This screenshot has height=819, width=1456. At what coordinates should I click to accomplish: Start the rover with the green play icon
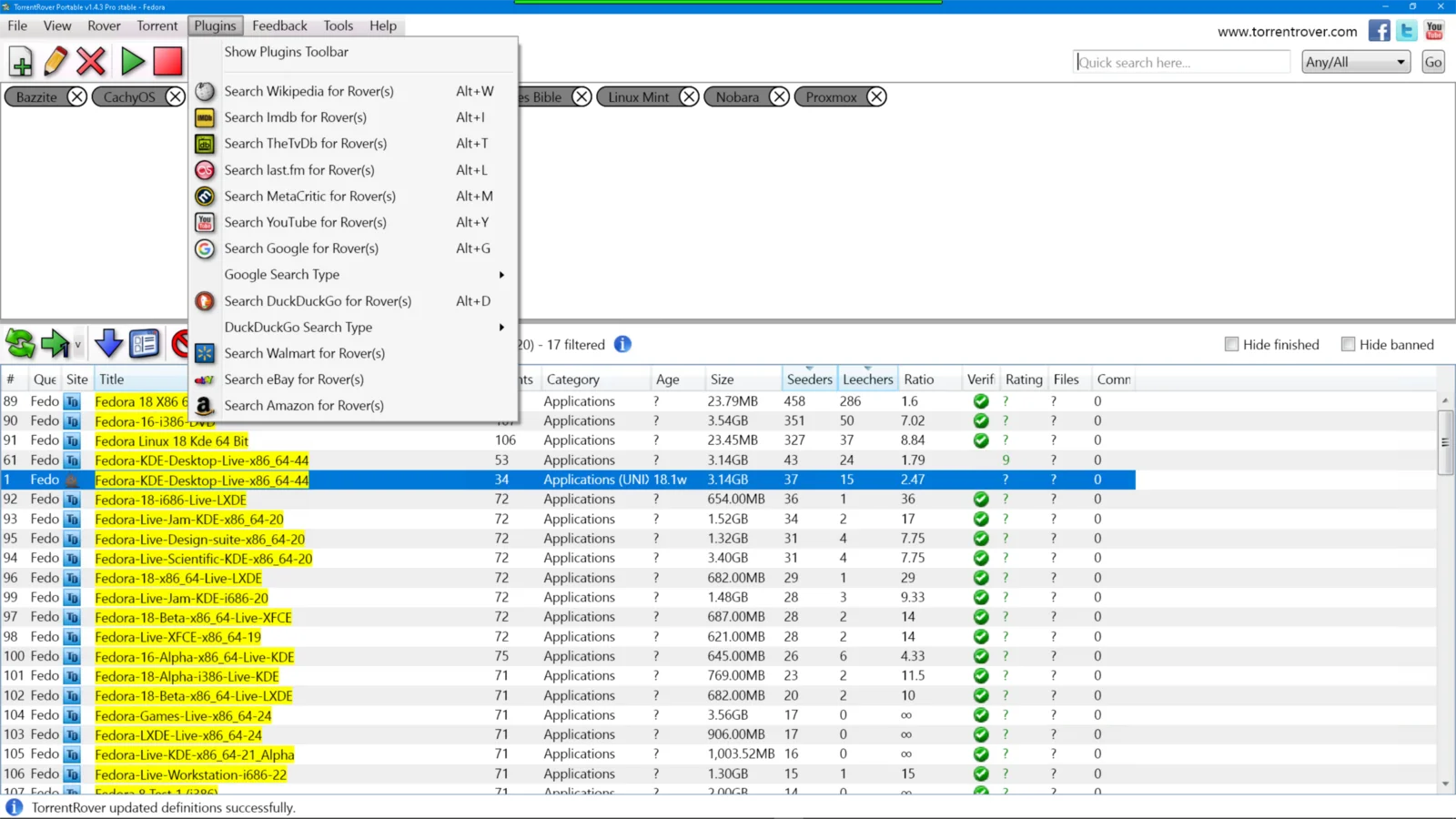[x=133, y=62]
